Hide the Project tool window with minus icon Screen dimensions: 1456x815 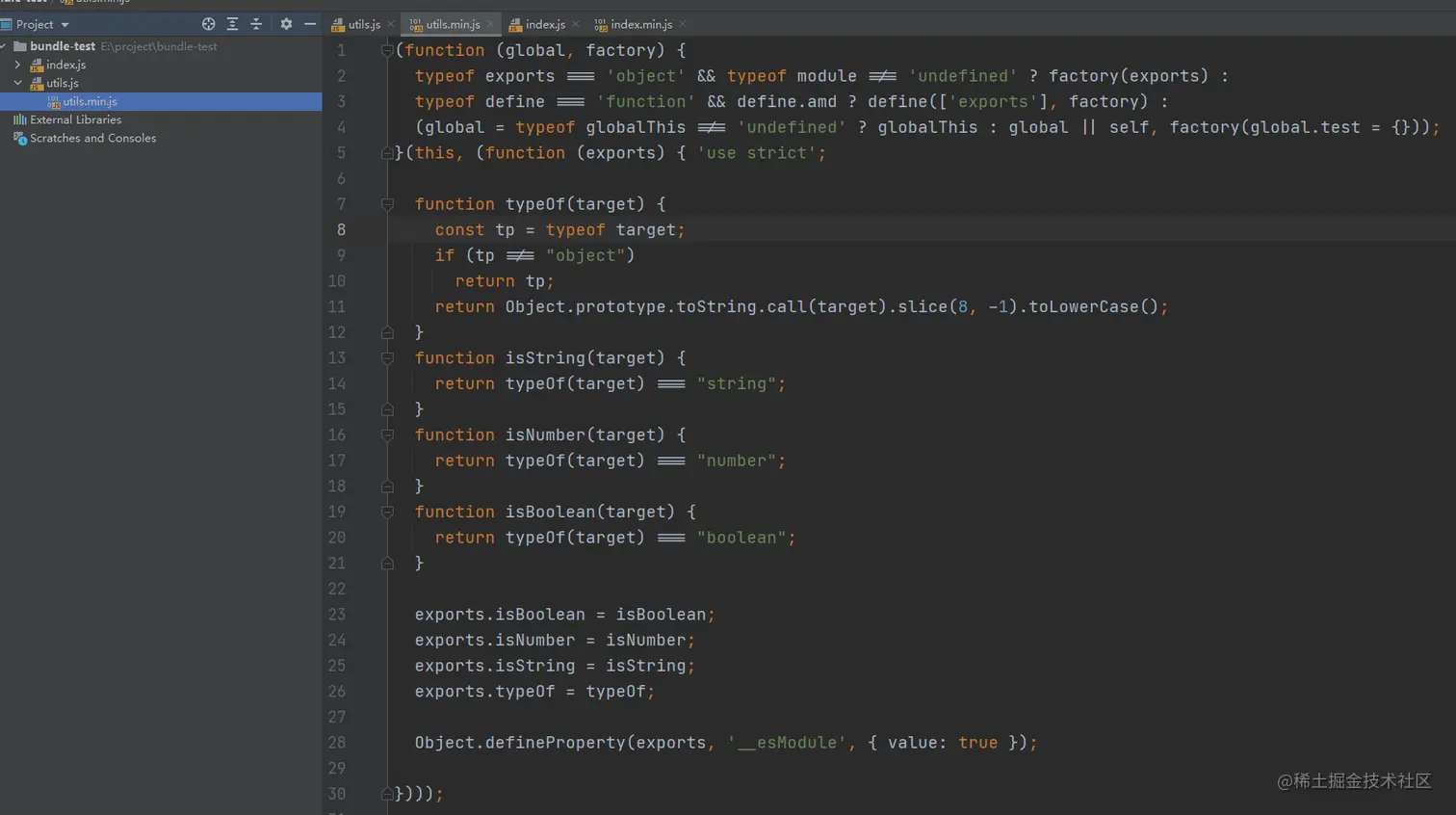click(310, 24)
